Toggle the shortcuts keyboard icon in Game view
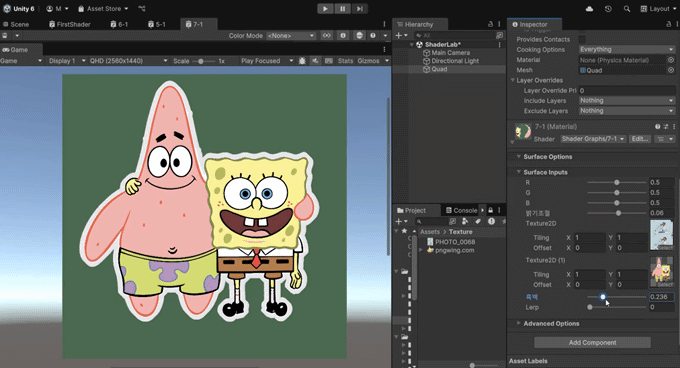680x368 pixels. 329,61
